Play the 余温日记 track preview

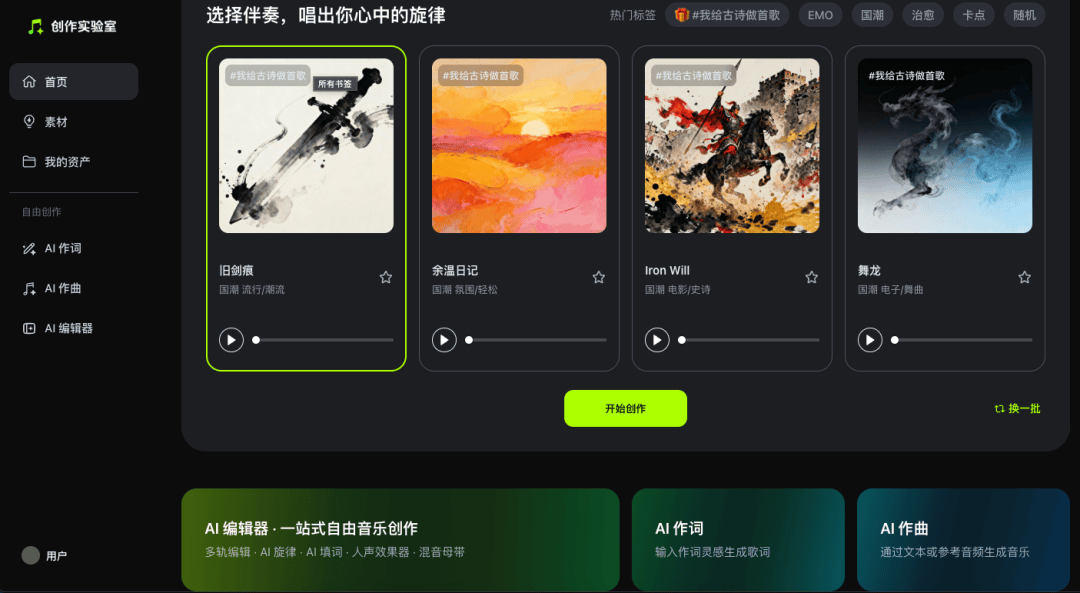click(444, 340)
